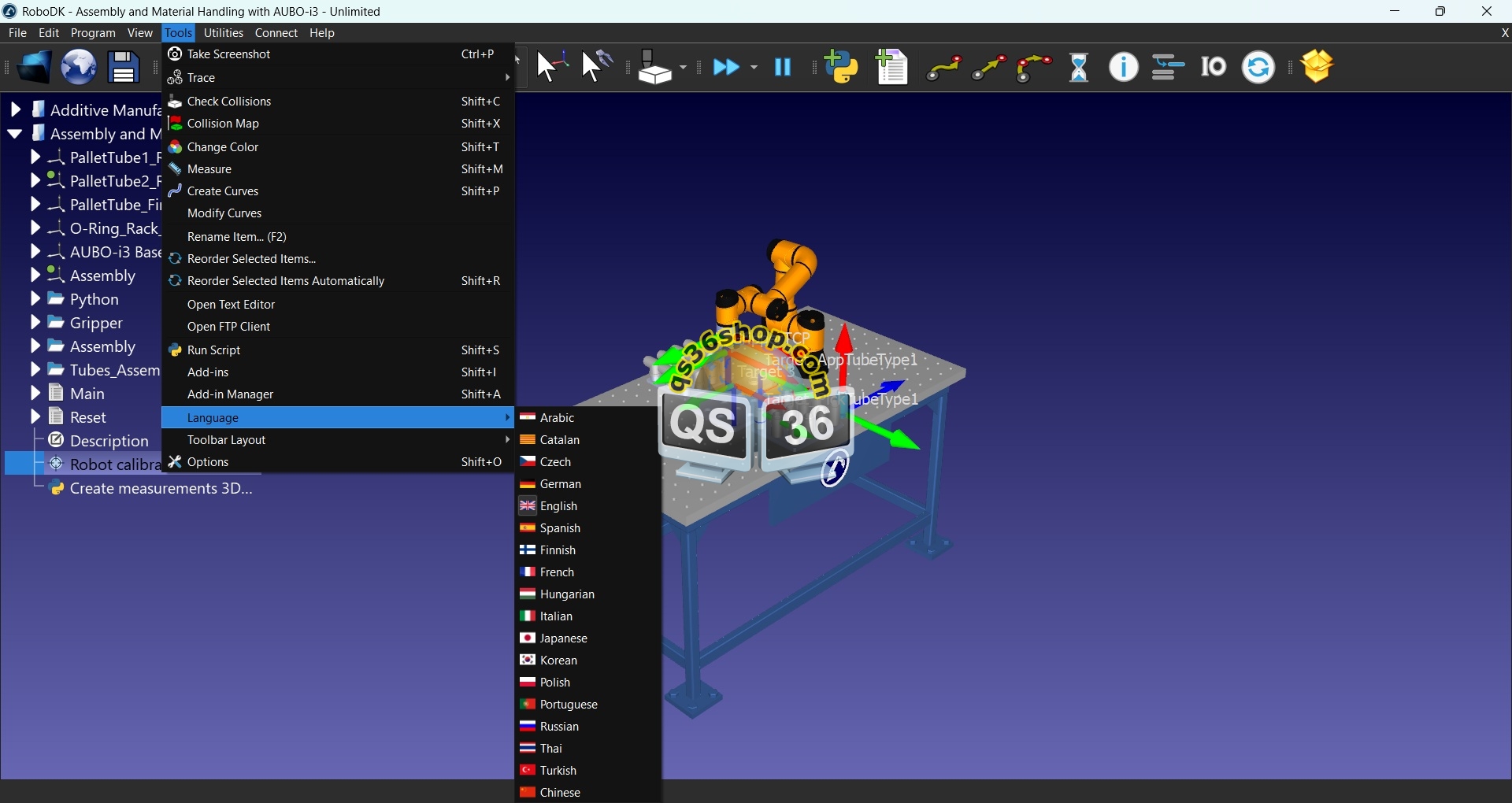
Task: Add a new Python script icon
Action: tap(843, 68)
